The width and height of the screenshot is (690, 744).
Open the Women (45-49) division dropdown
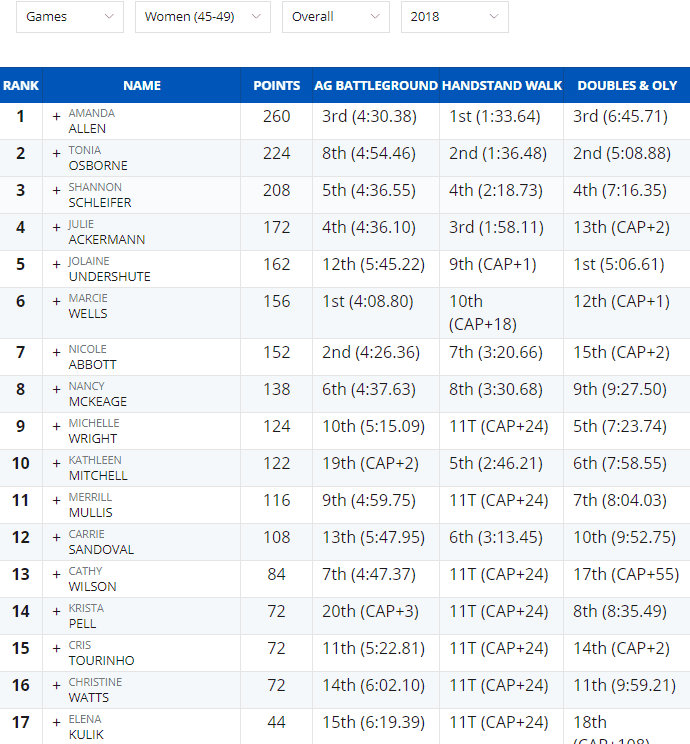click(203, 17)
